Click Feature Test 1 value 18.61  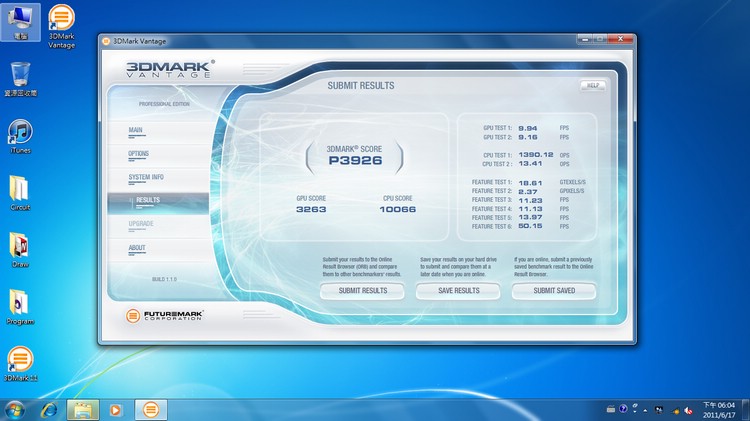click(530, 183)
